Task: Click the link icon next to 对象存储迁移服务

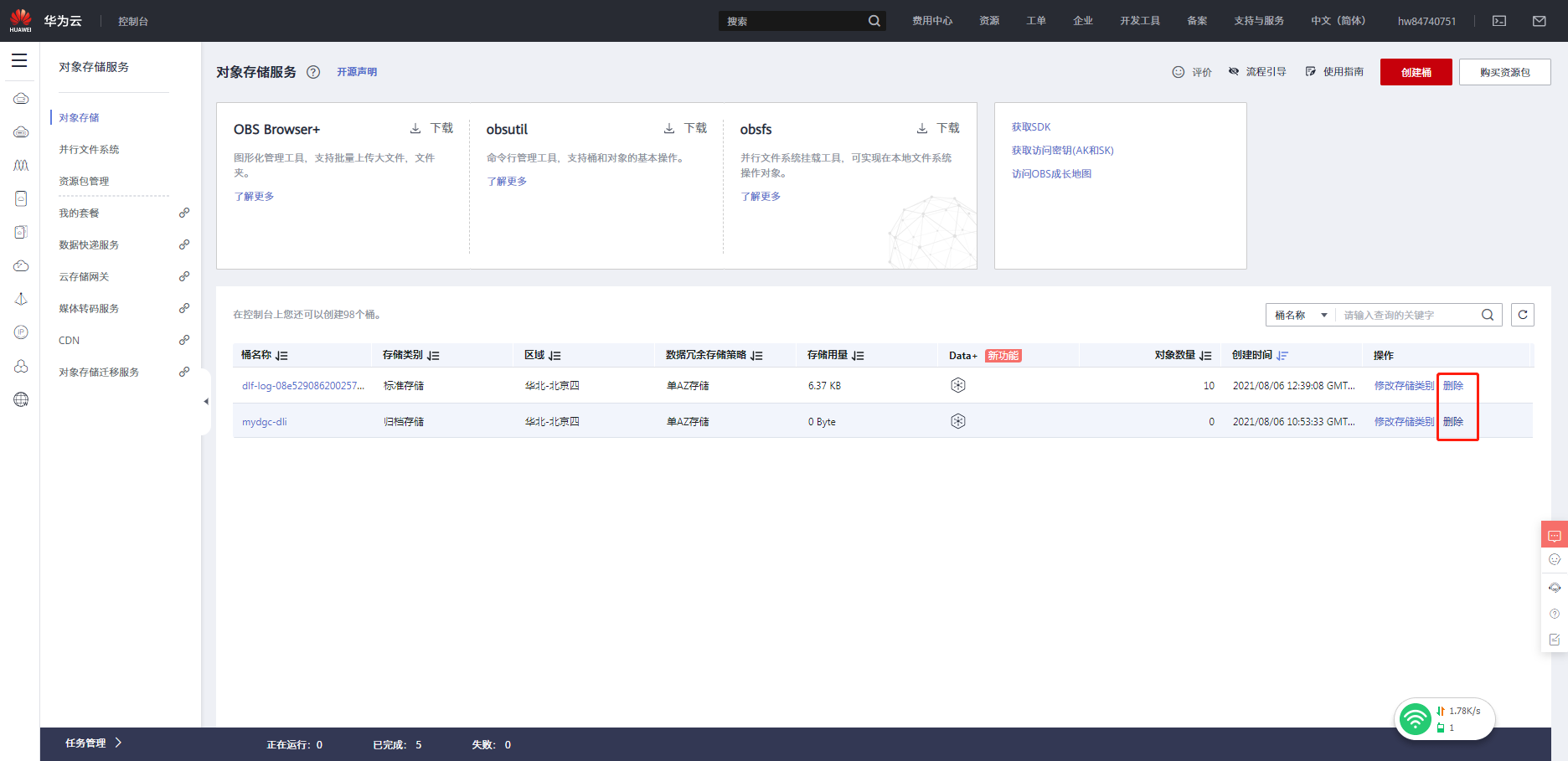Action: coord(184,372)
